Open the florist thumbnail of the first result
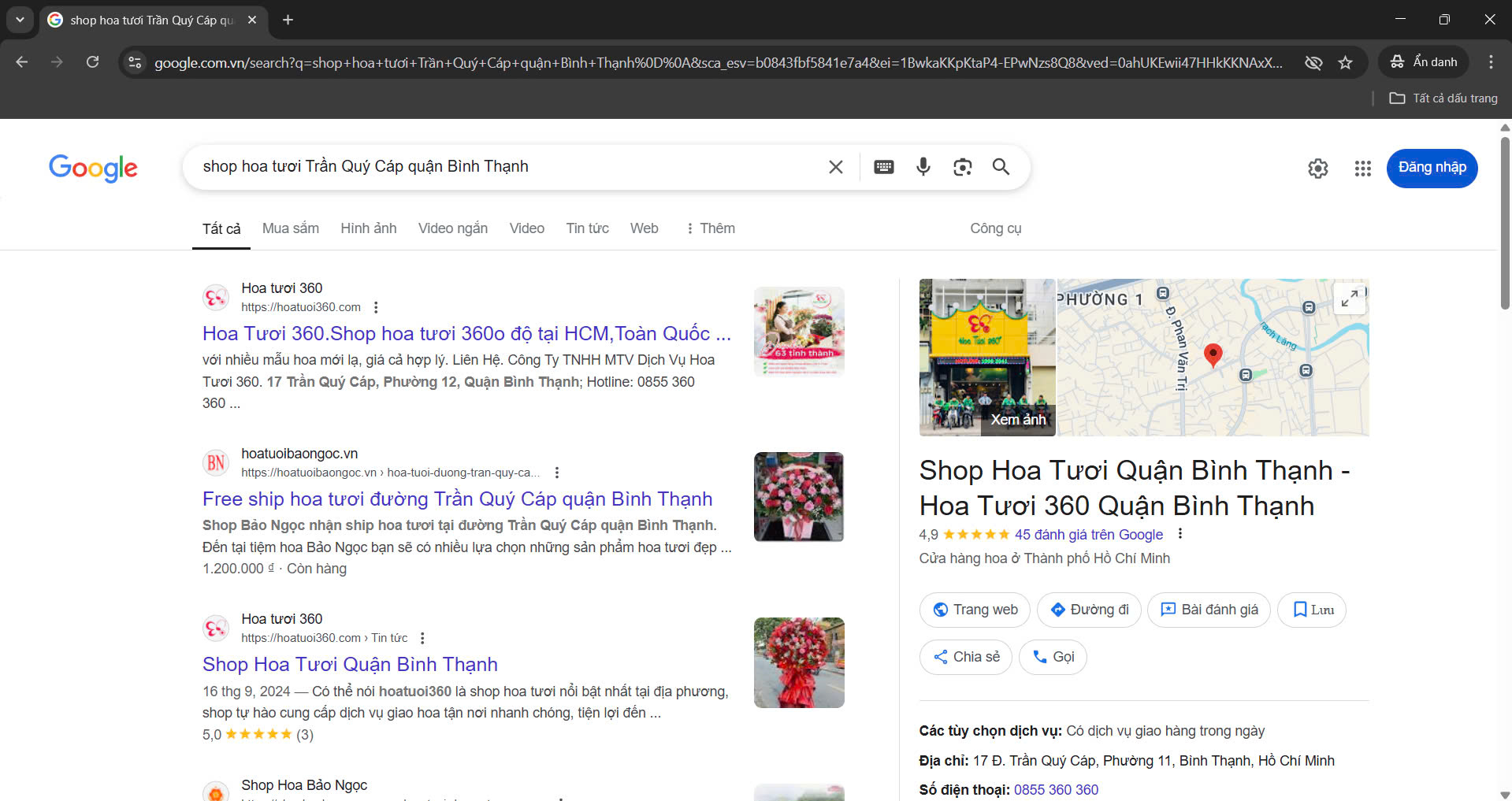Viewport: 1512px width, 801px height. click(x=799, y=332)
